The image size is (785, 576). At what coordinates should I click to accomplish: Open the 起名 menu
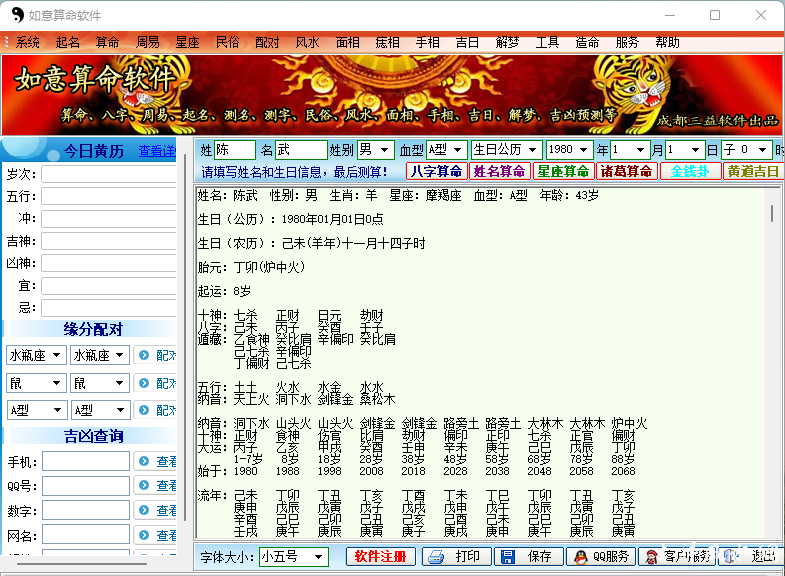pyautogui.click(x=68, y=42)
